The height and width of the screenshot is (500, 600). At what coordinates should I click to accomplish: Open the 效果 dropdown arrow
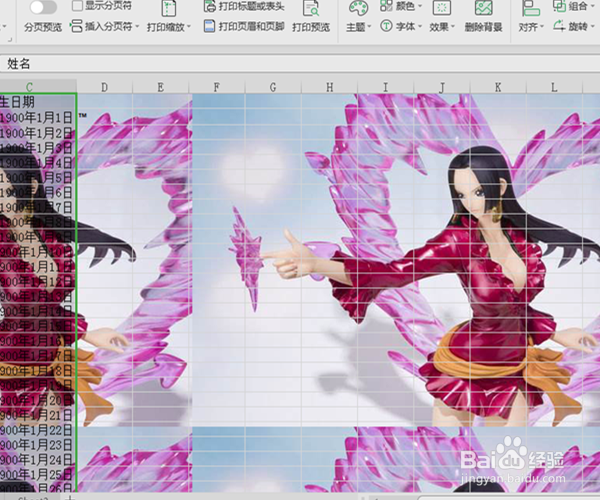click(x=453, y=27)
